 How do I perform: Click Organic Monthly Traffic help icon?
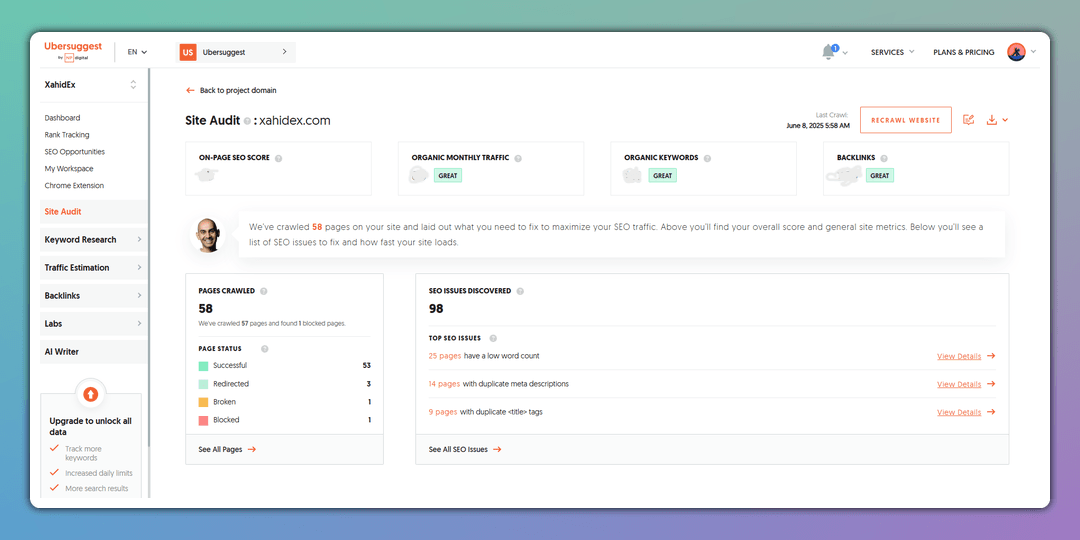click(x=518, y=158)
